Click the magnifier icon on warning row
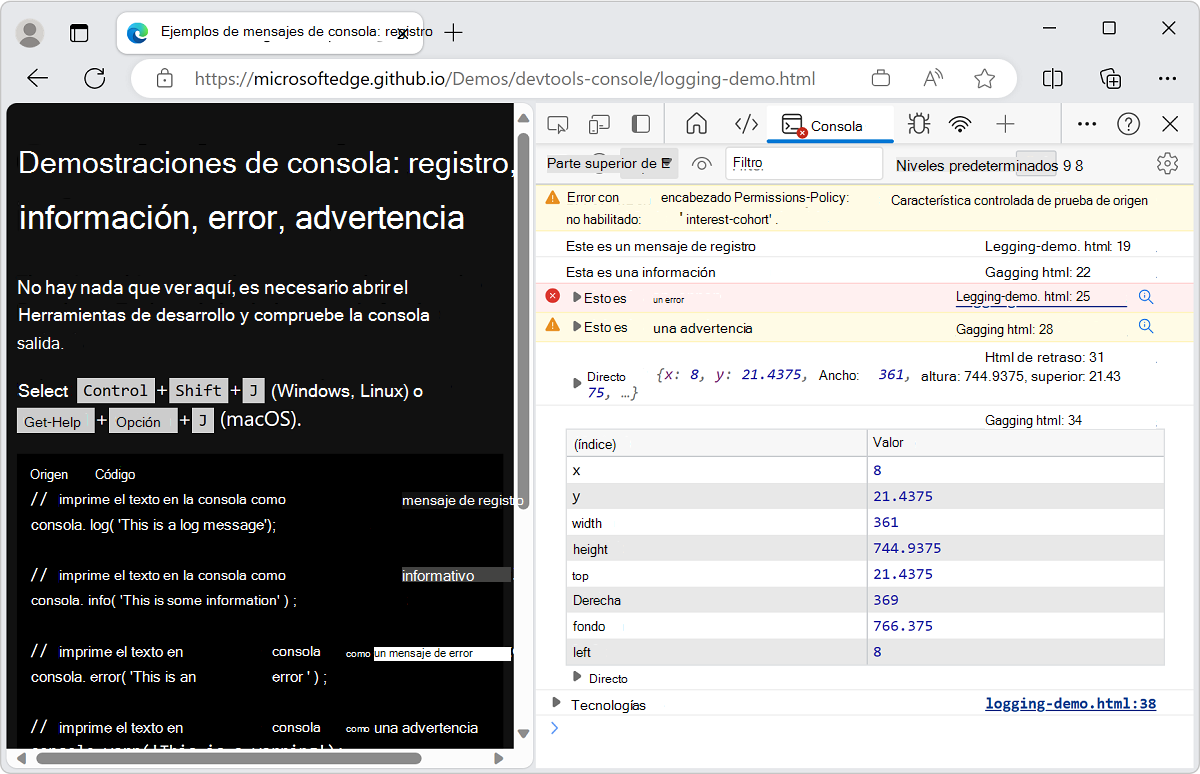Screen dimensions: 1200x774 (x=1146, y=326)
